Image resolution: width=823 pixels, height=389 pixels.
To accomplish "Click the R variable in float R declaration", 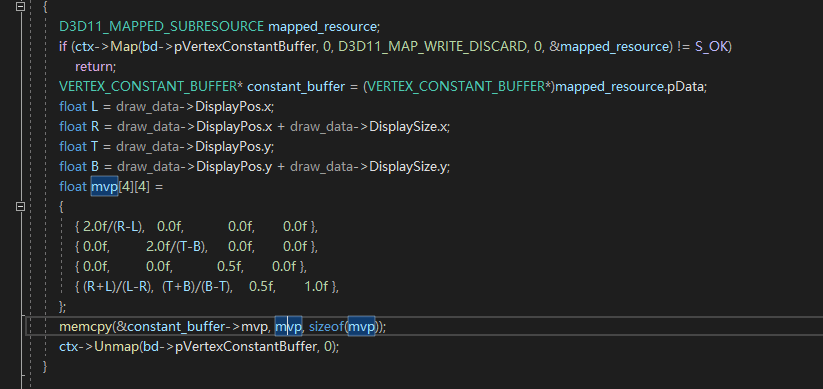I will [x=95, y=127].
